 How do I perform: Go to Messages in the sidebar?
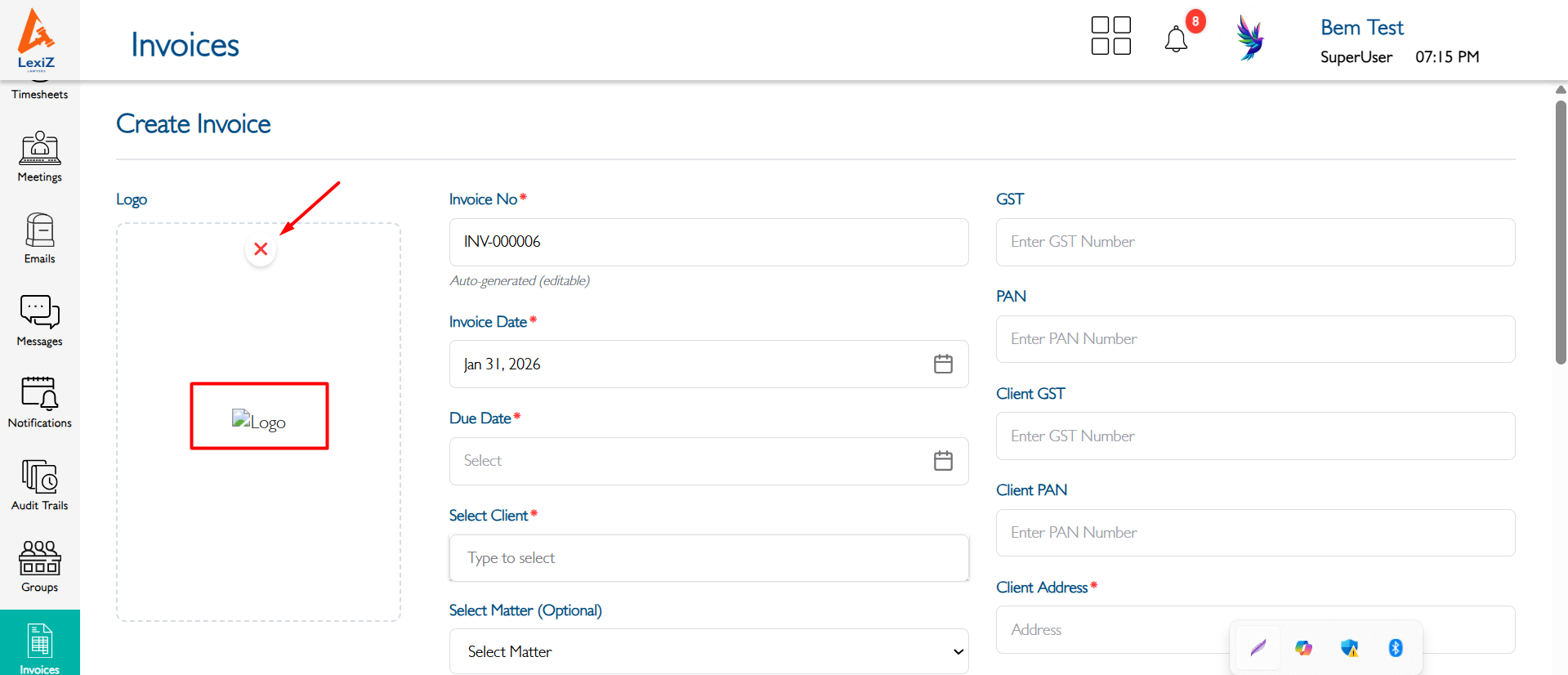[39, 320]
